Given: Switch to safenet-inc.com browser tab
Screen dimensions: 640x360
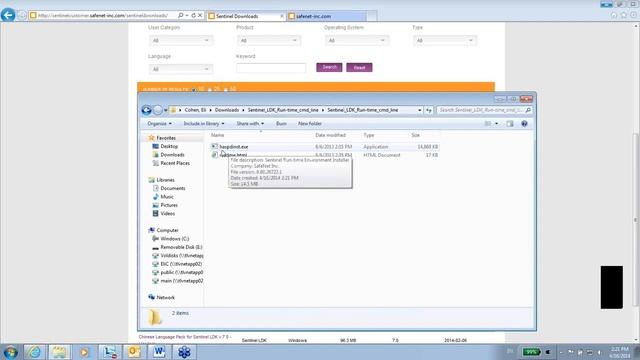Looking at the screenshot, I should pyautogui.click(x=326, y=16).
